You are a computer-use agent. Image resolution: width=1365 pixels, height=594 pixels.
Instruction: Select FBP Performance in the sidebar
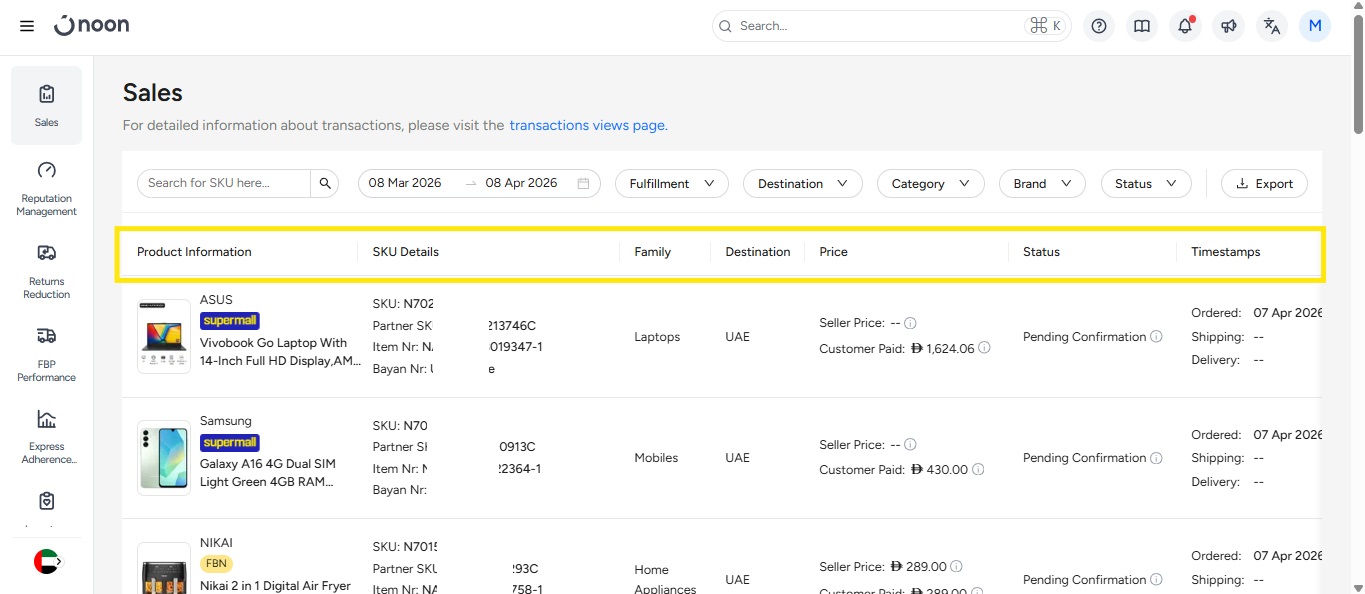[x=46, y=355]
